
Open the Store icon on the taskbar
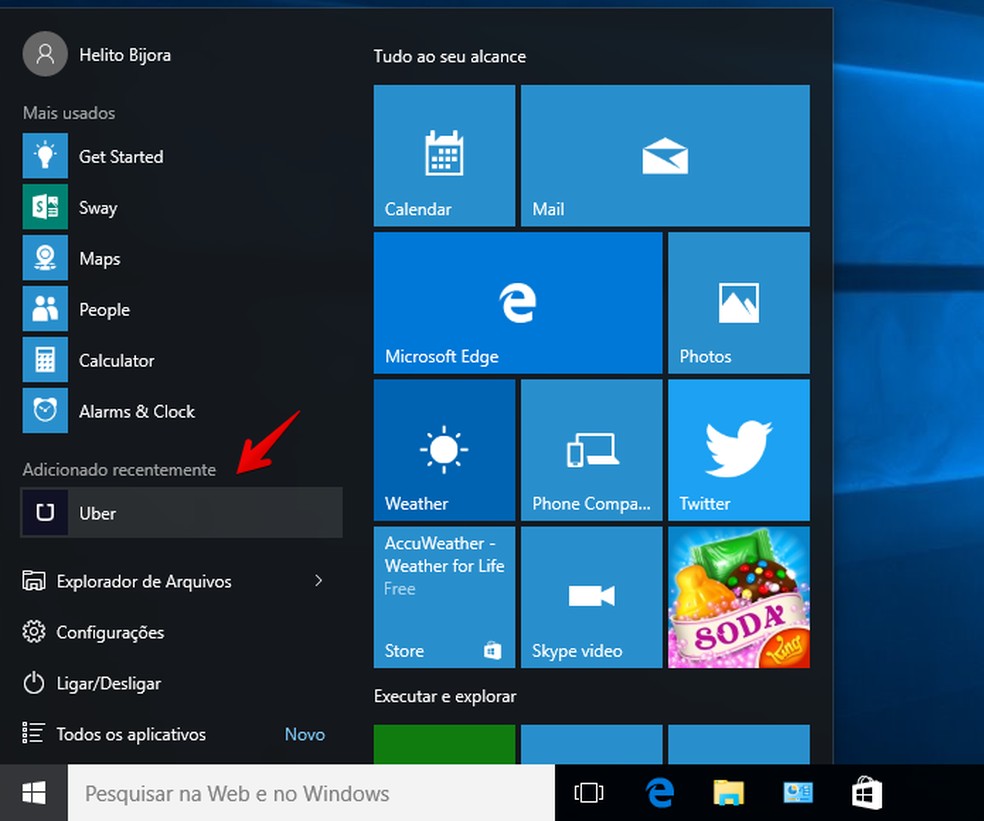(x=866, y=794)
